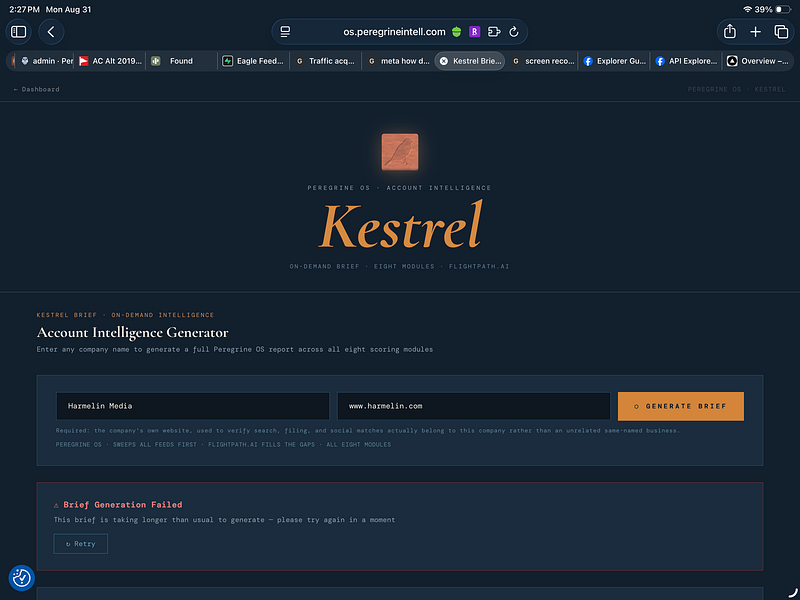
Task: Switch to the meta how d tab
Action: point(398,61)
